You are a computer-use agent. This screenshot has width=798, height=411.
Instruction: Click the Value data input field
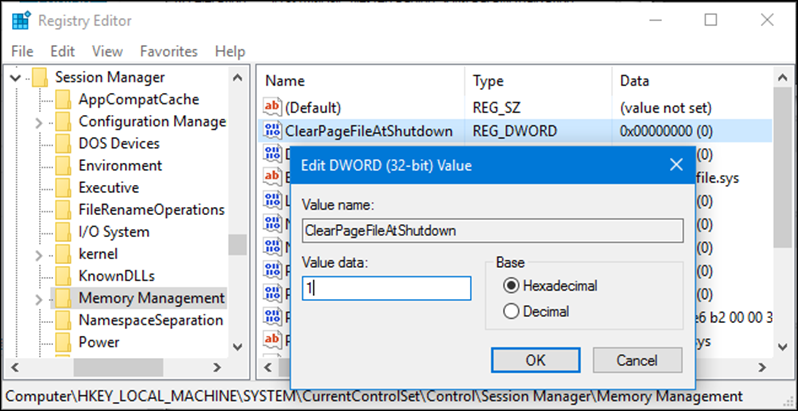click(x=386, y=288)
